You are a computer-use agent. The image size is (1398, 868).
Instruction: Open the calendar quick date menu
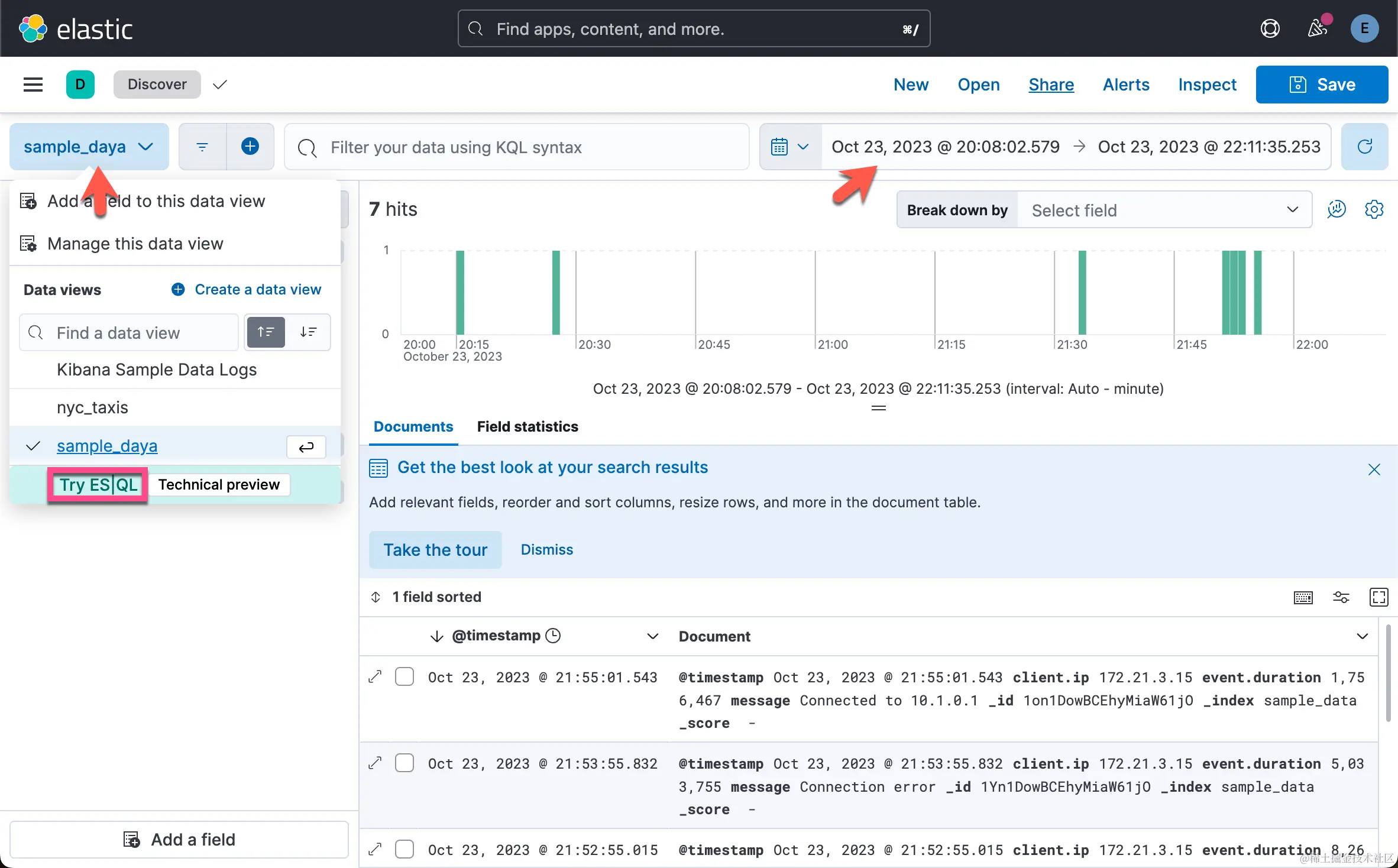(x=789, y=147)
